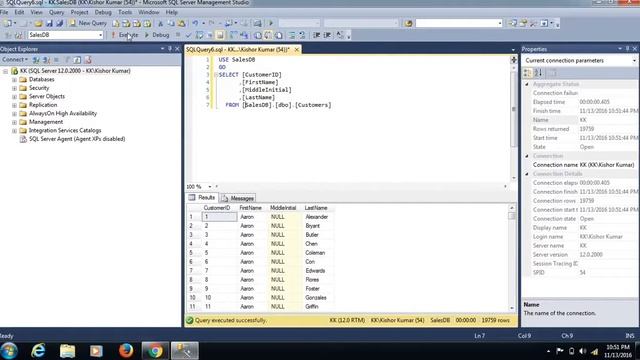Open the Project menu
The width and height of the screenshot is (640, 360).
click(x=79, y=12)
